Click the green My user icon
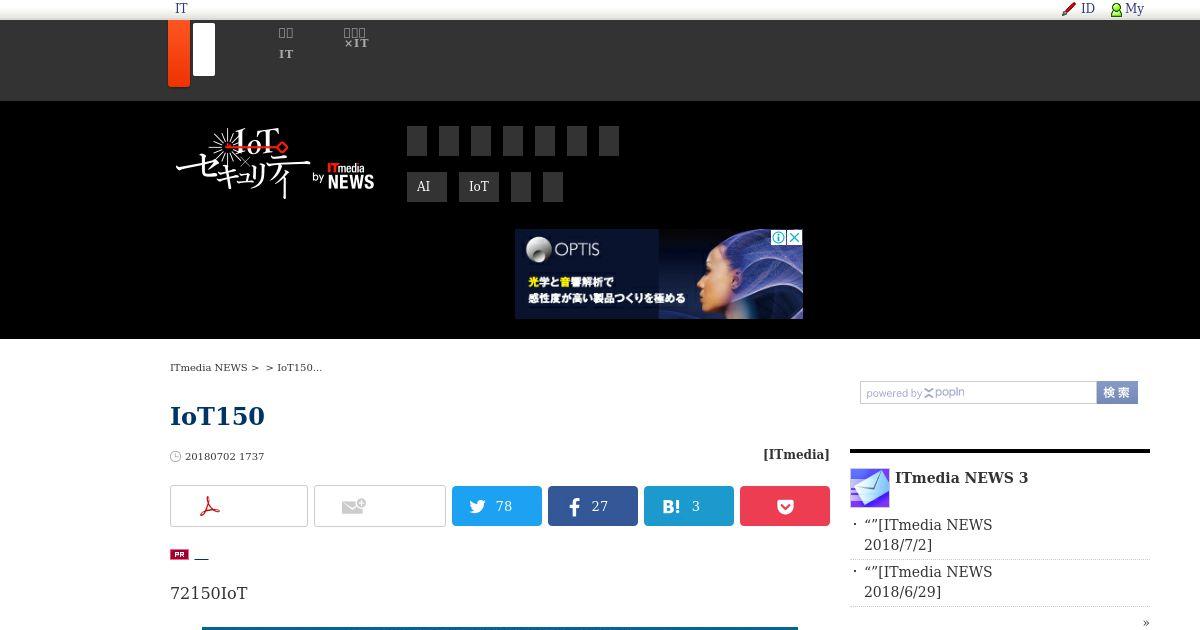 pos(1116,9)
